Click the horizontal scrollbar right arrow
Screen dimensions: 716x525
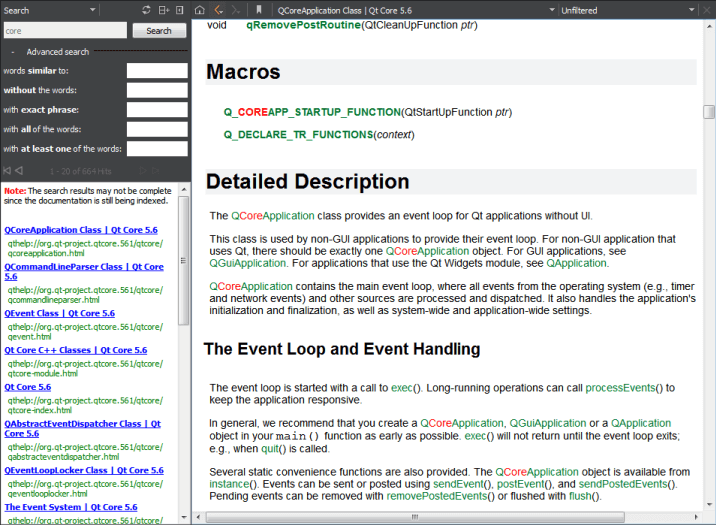(x=696, y=517)
